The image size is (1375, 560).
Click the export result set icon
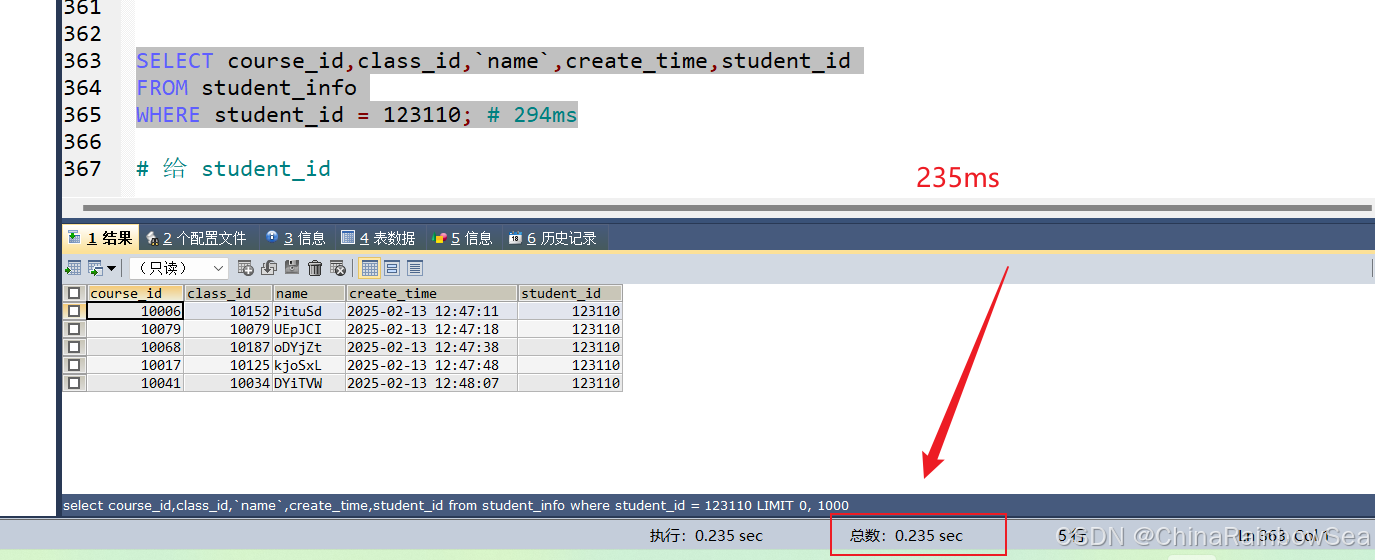point(72,268)
